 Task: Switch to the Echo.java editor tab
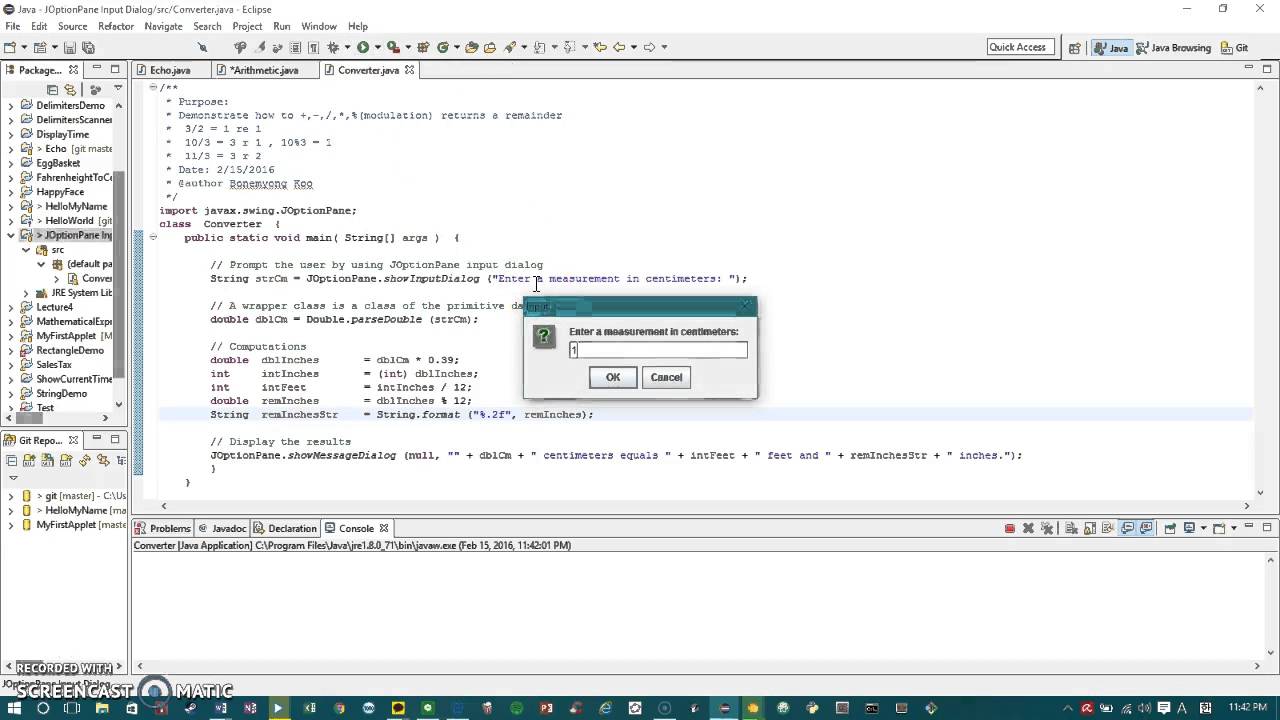tap(169, 70)
